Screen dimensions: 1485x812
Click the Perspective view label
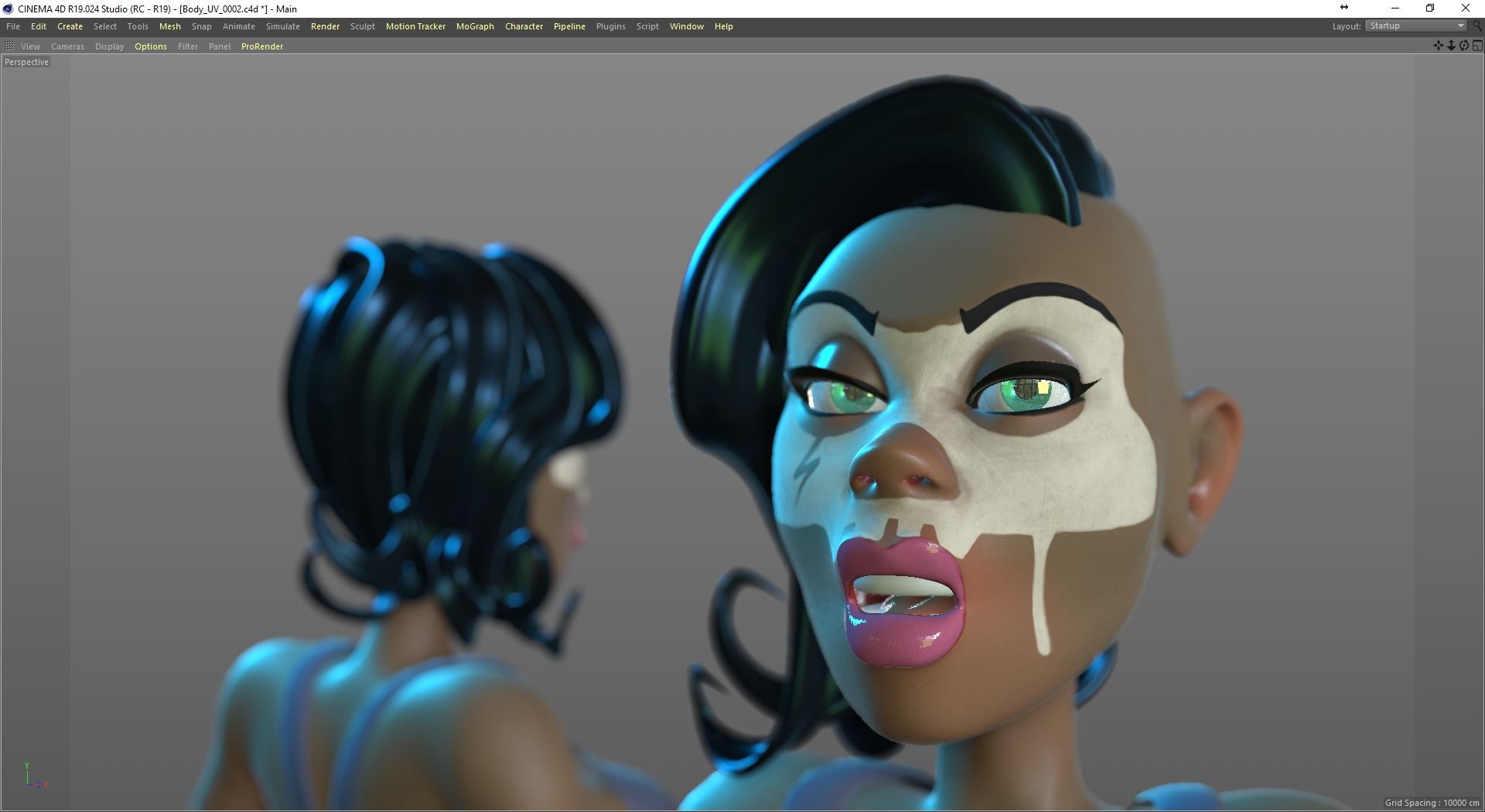pos(27,62)
